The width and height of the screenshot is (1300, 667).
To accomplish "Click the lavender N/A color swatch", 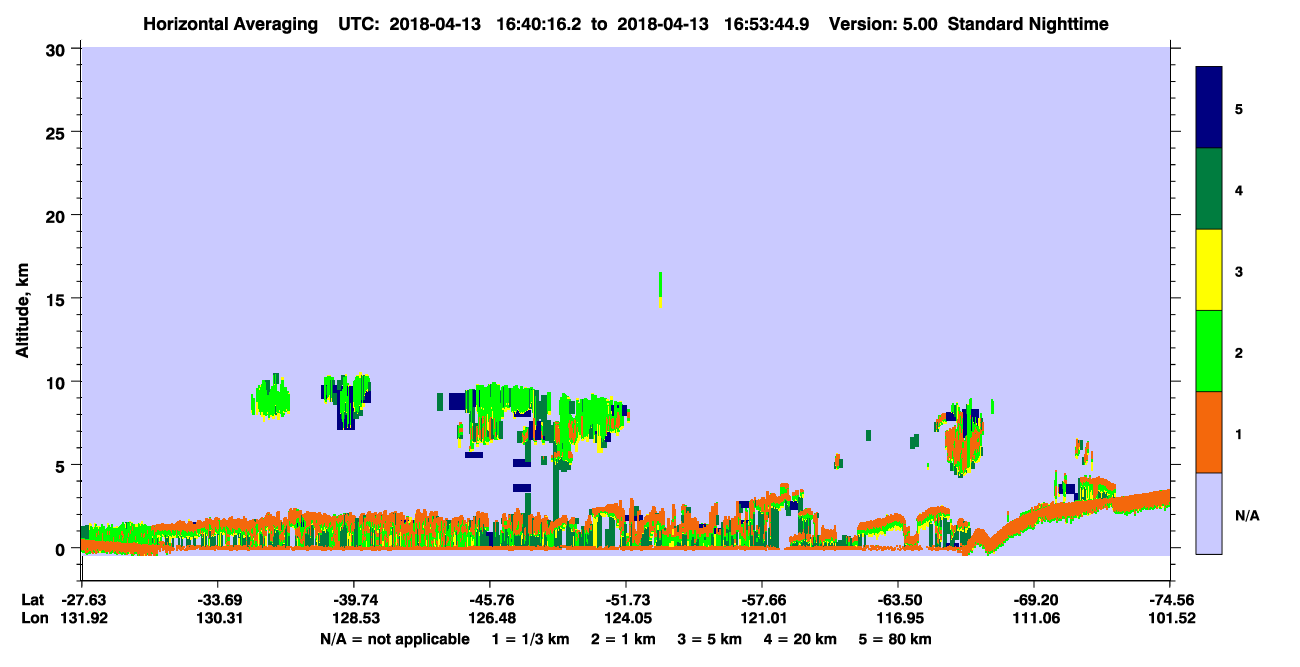I will point(1209,513).
